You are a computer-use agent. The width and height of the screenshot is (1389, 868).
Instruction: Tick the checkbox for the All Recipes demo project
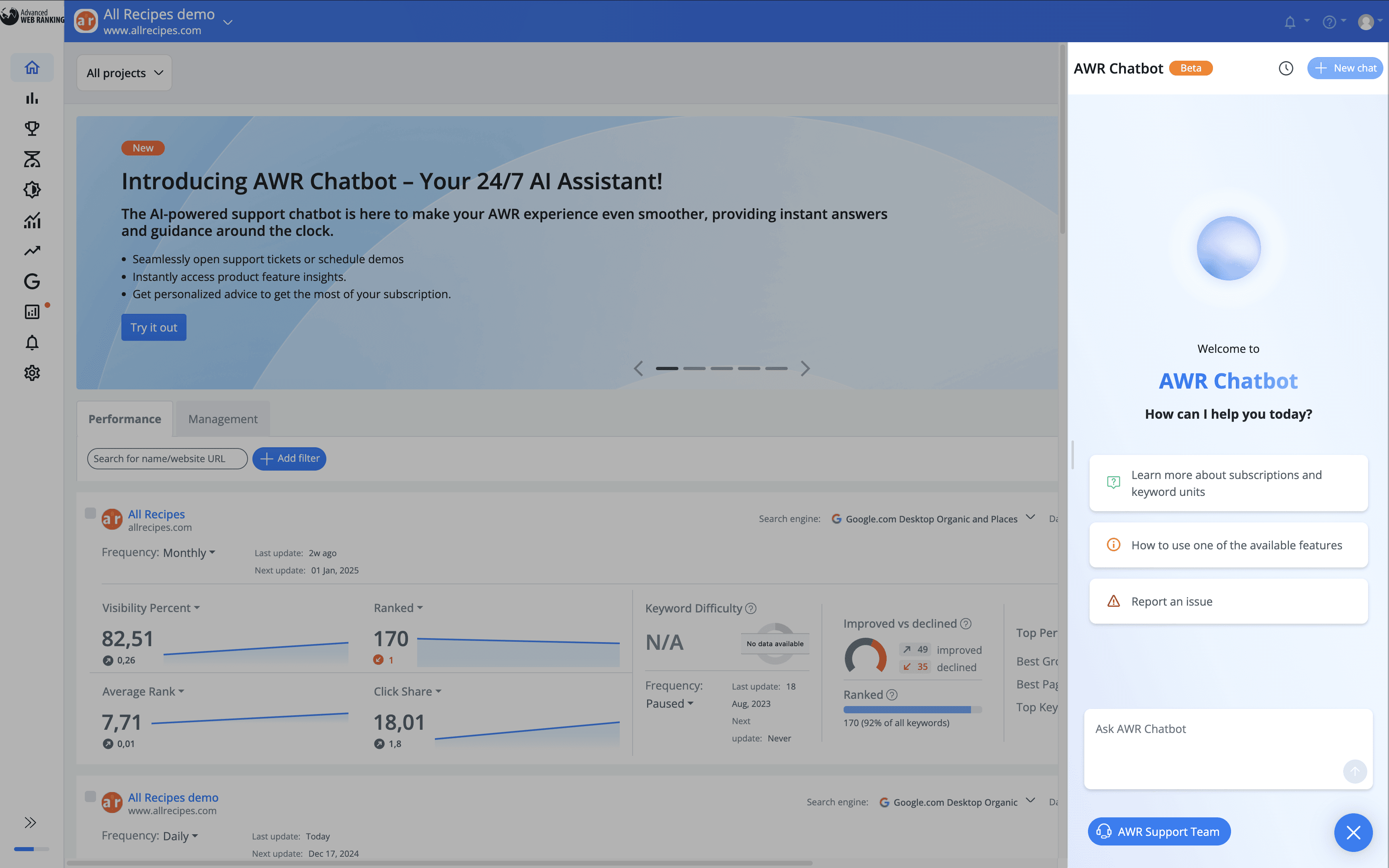tap(90, 796)
